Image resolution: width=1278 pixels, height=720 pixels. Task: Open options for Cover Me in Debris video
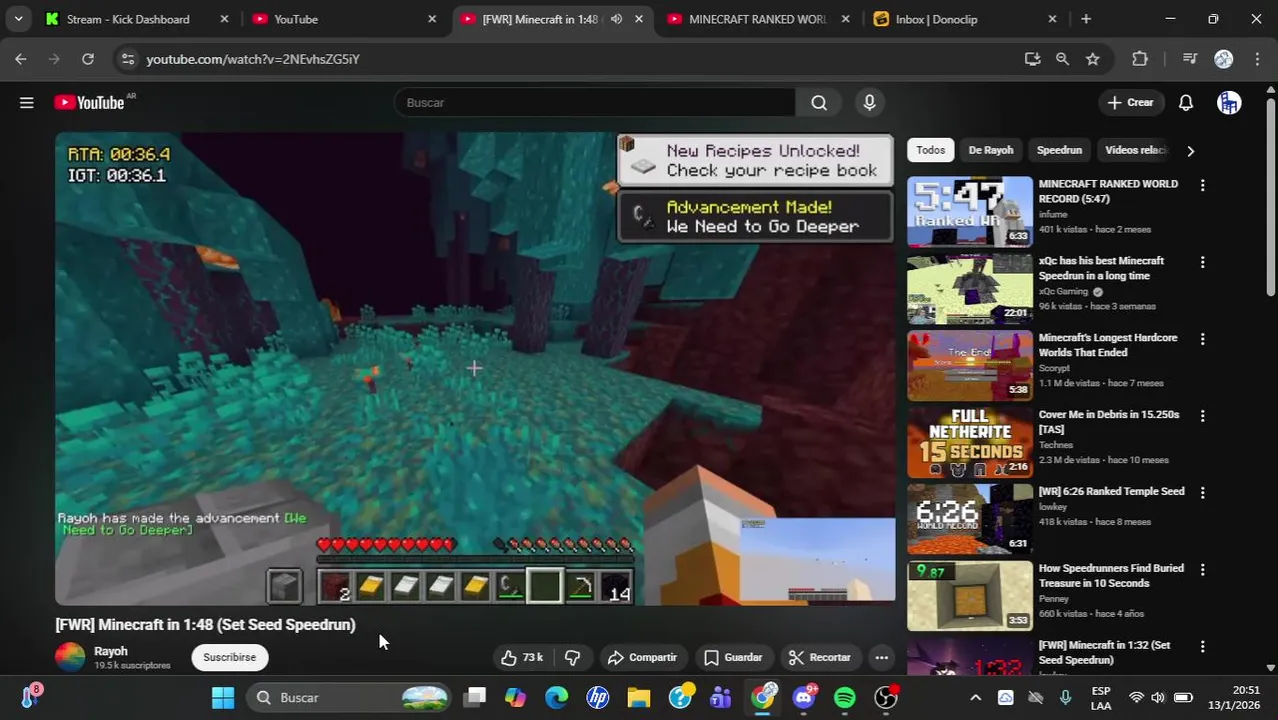click(x=1202, y=415)
